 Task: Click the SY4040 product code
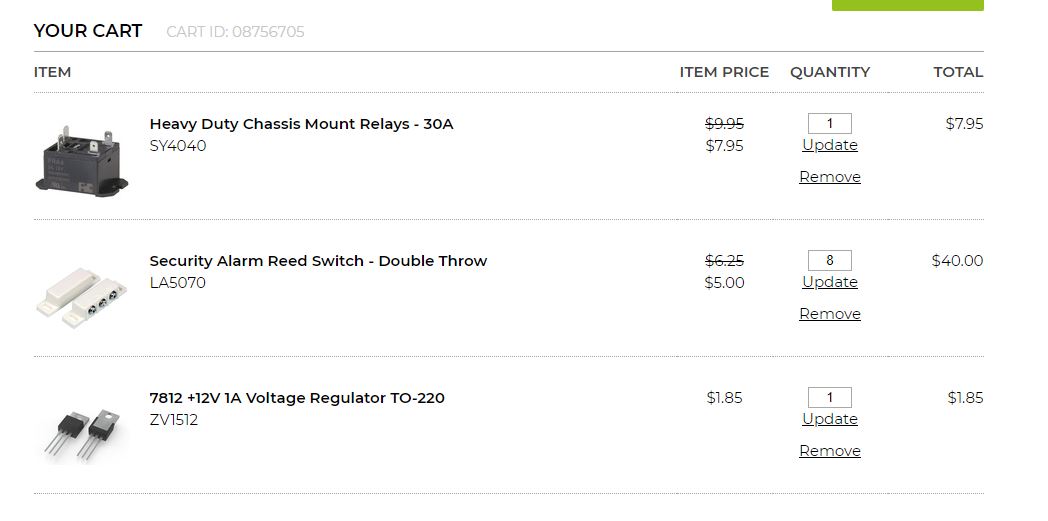pos(178,146)
